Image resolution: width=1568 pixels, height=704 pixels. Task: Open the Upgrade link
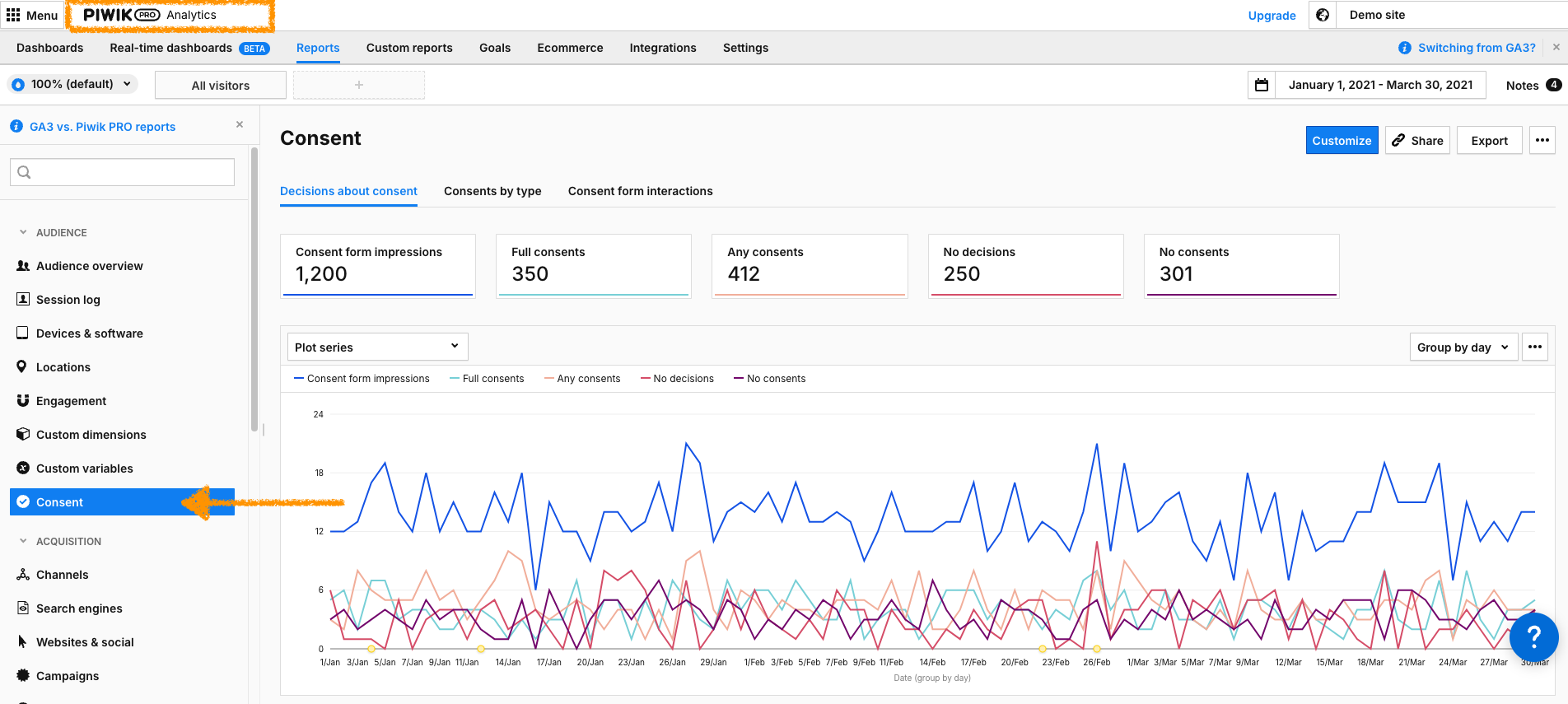[x=1272, y=15]
